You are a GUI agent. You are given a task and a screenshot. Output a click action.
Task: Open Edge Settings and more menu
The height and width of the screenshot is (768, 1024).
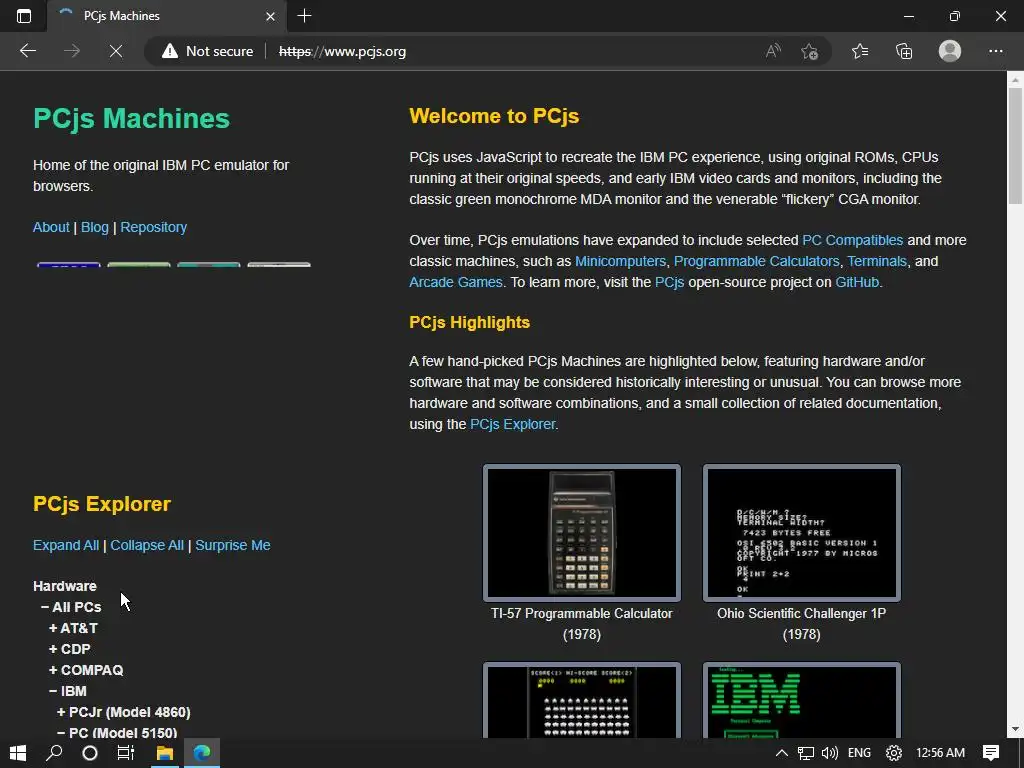(995, 51)
